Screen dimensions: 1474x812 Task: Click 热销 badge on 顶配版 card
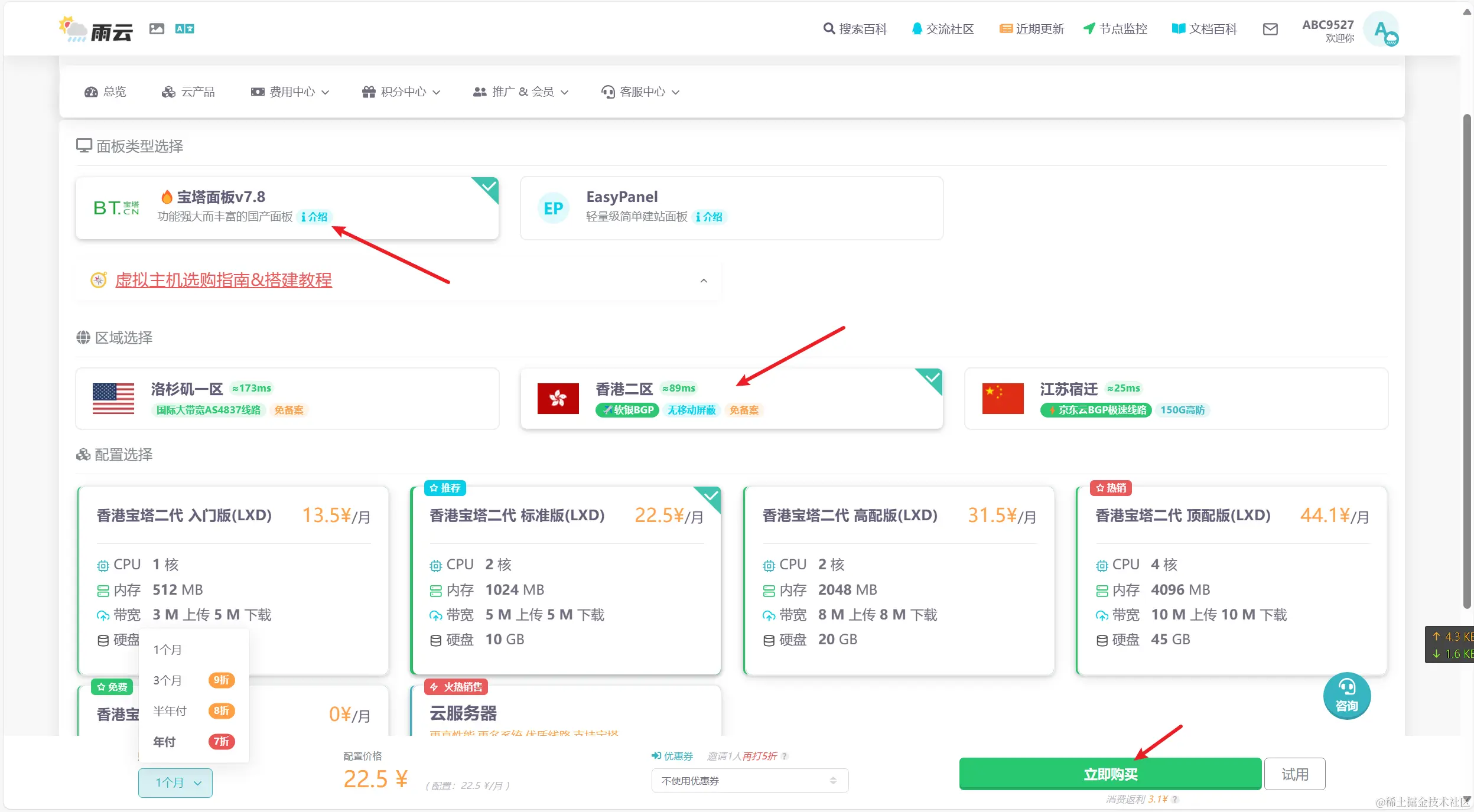click(1111, 488)
